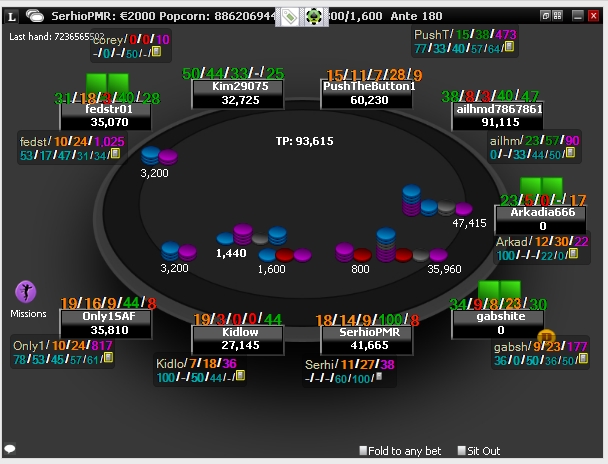Click Arkadia666's HUD stats 23/5/0/-/17
The height and width of the screenshot is (464, 608).
pos(543,200)
